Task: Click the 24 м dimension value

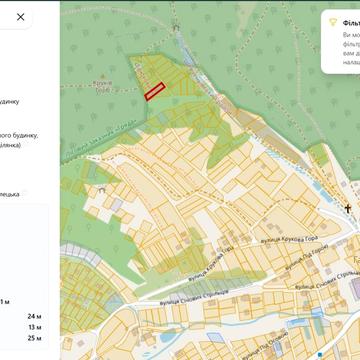Action: tap(35, 316)
